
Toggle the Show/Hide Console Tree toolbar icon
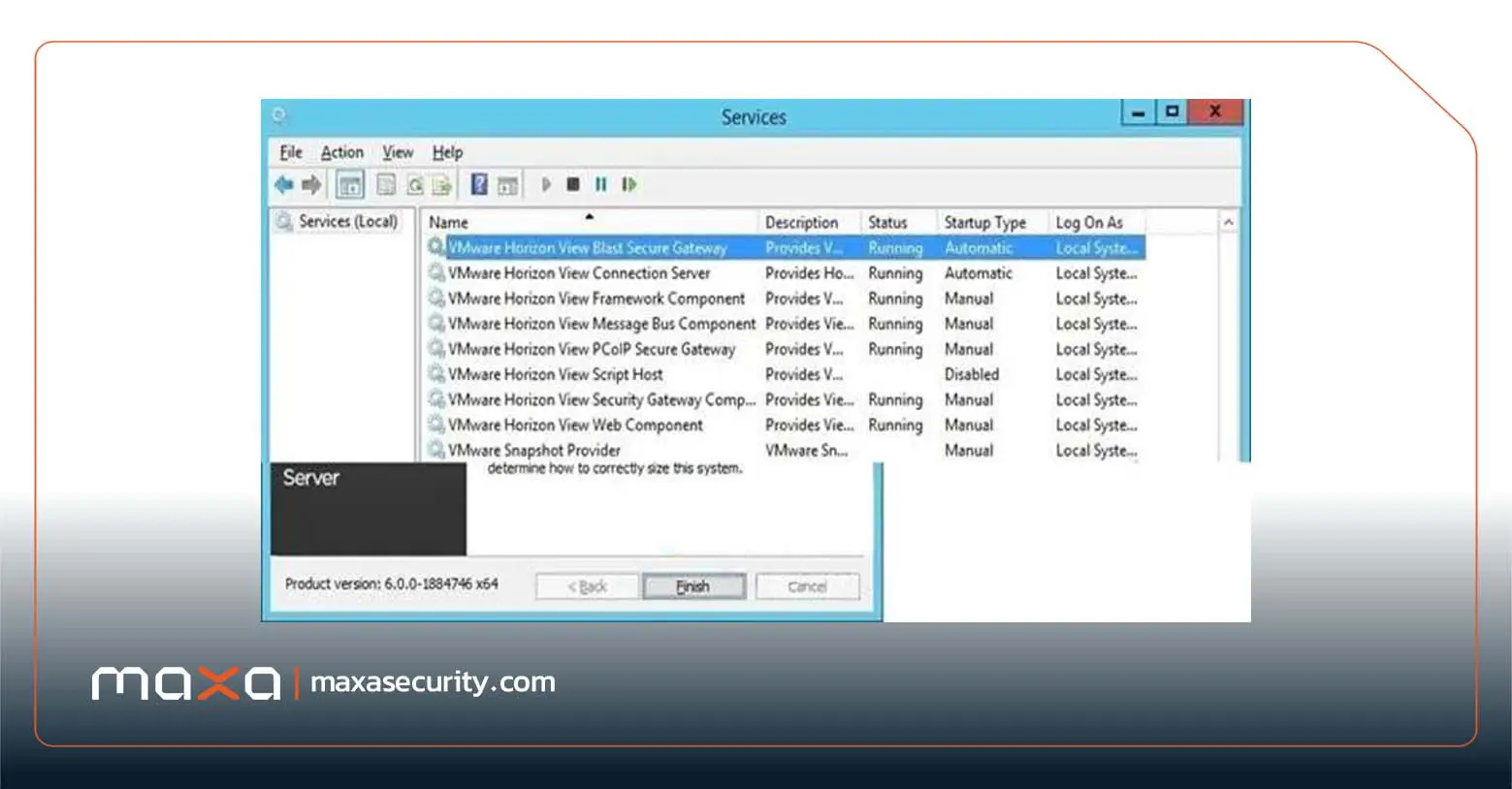point(350,184)
